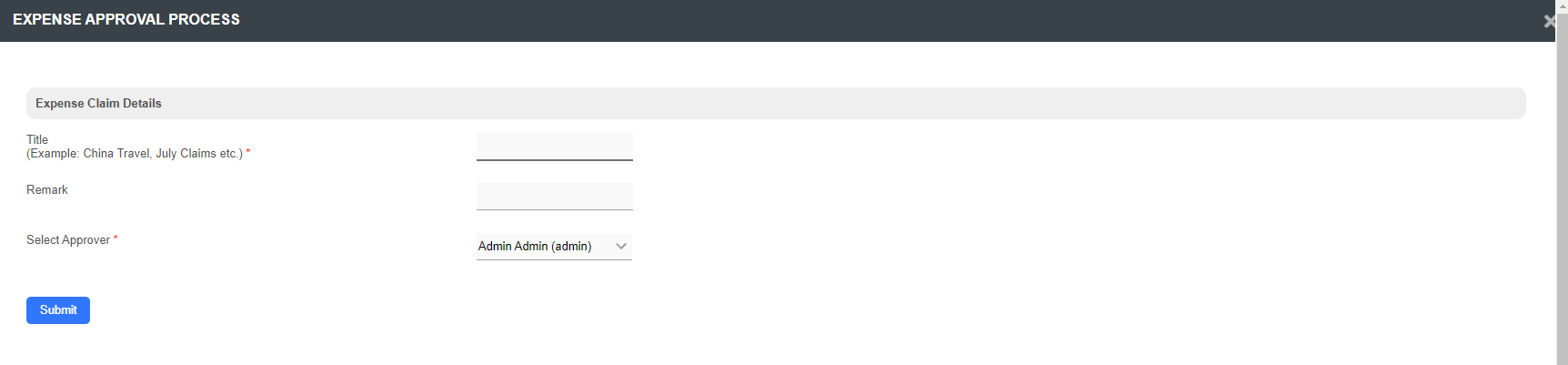Image resolution: width=1568 pixels, height=365 pixels.
Task: Click the vertical scrollbar on the right
Action: click(1562, 182)
